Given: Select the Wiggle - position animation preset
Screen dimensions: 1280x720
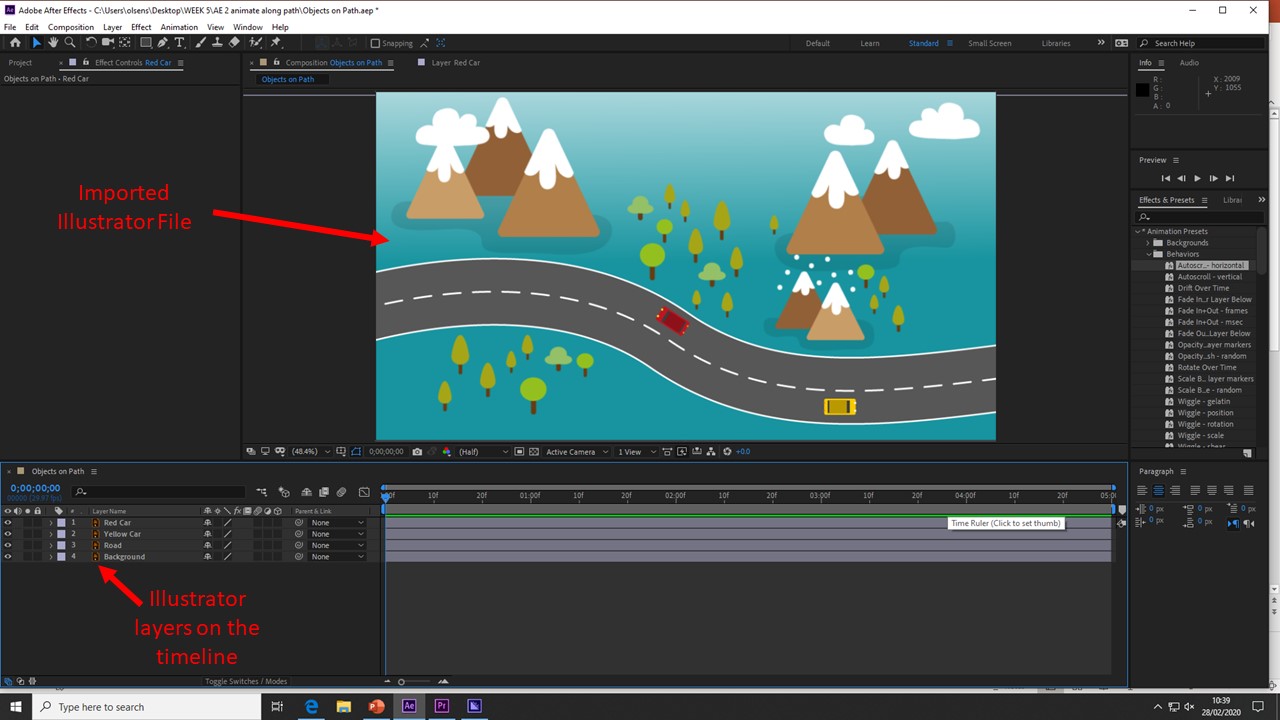Looking at the screenshot, I should (x=1205, y=412).
